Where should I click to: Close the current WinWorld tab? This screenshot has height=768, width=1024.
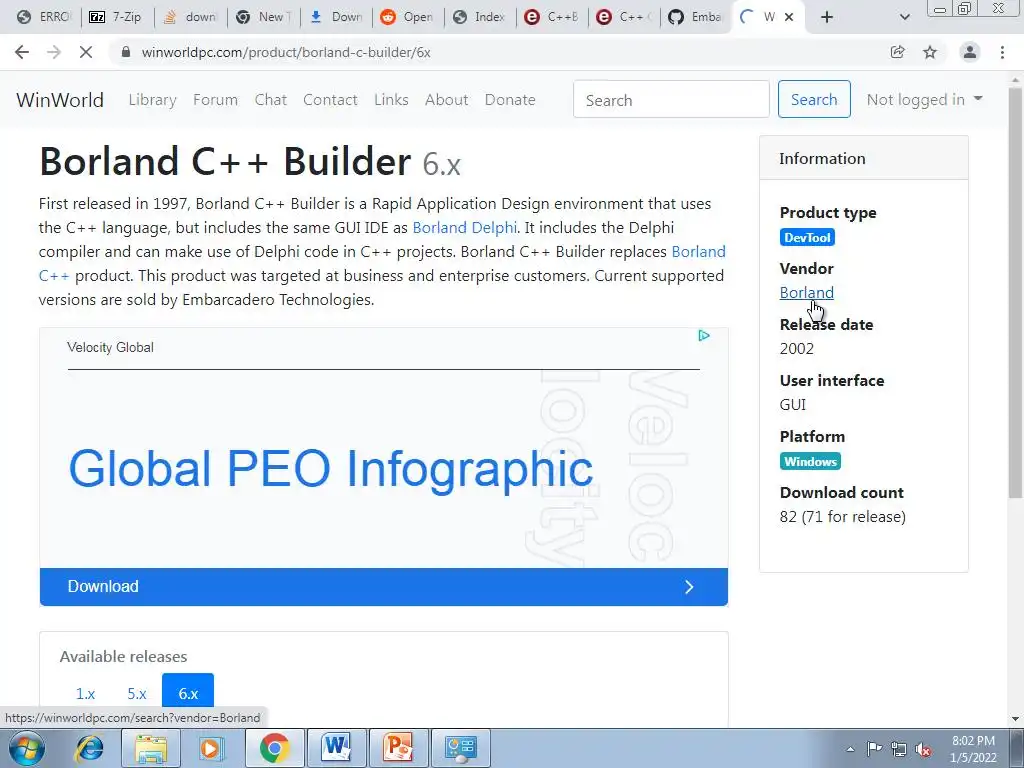coord(789,17)
